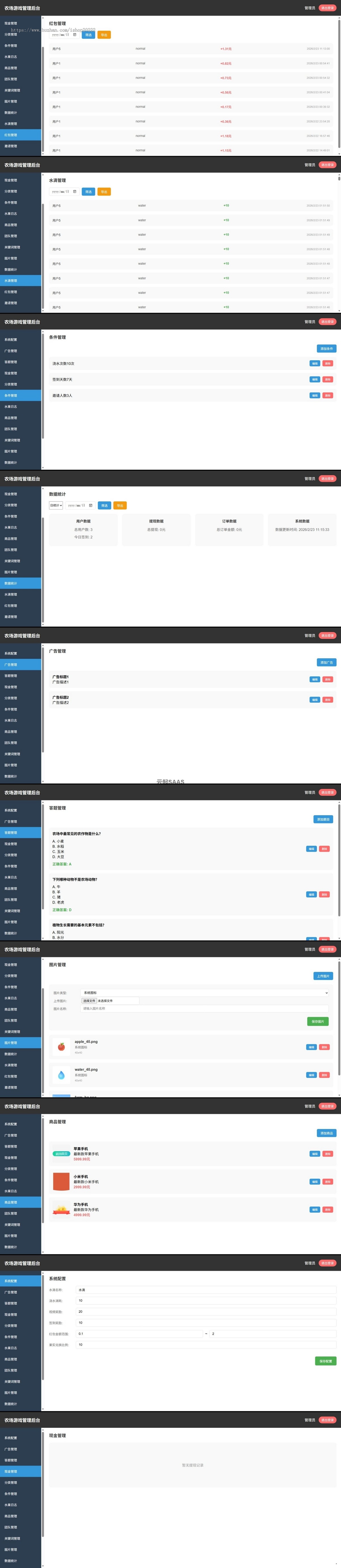Edit the 农场中最常见的农作物 question

click(x=311, y=848)
